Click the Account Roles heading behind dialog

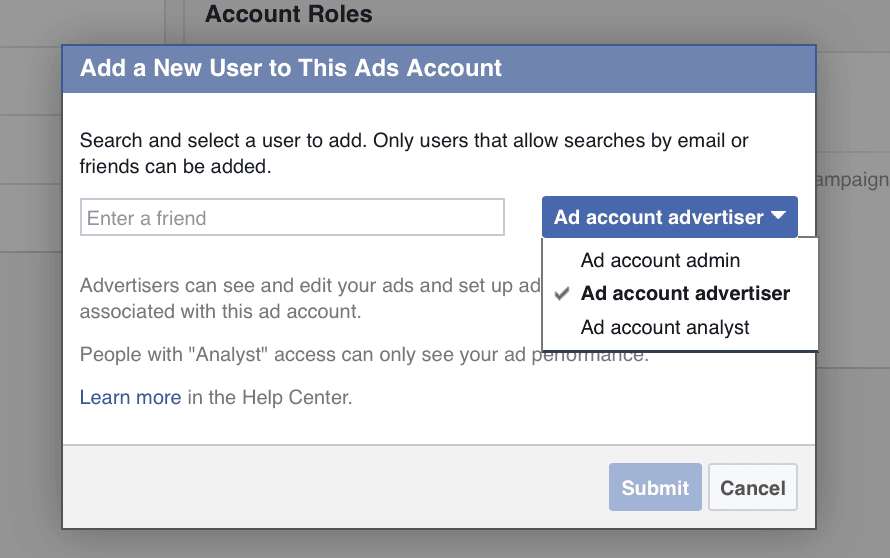click(x=288, y=14)
